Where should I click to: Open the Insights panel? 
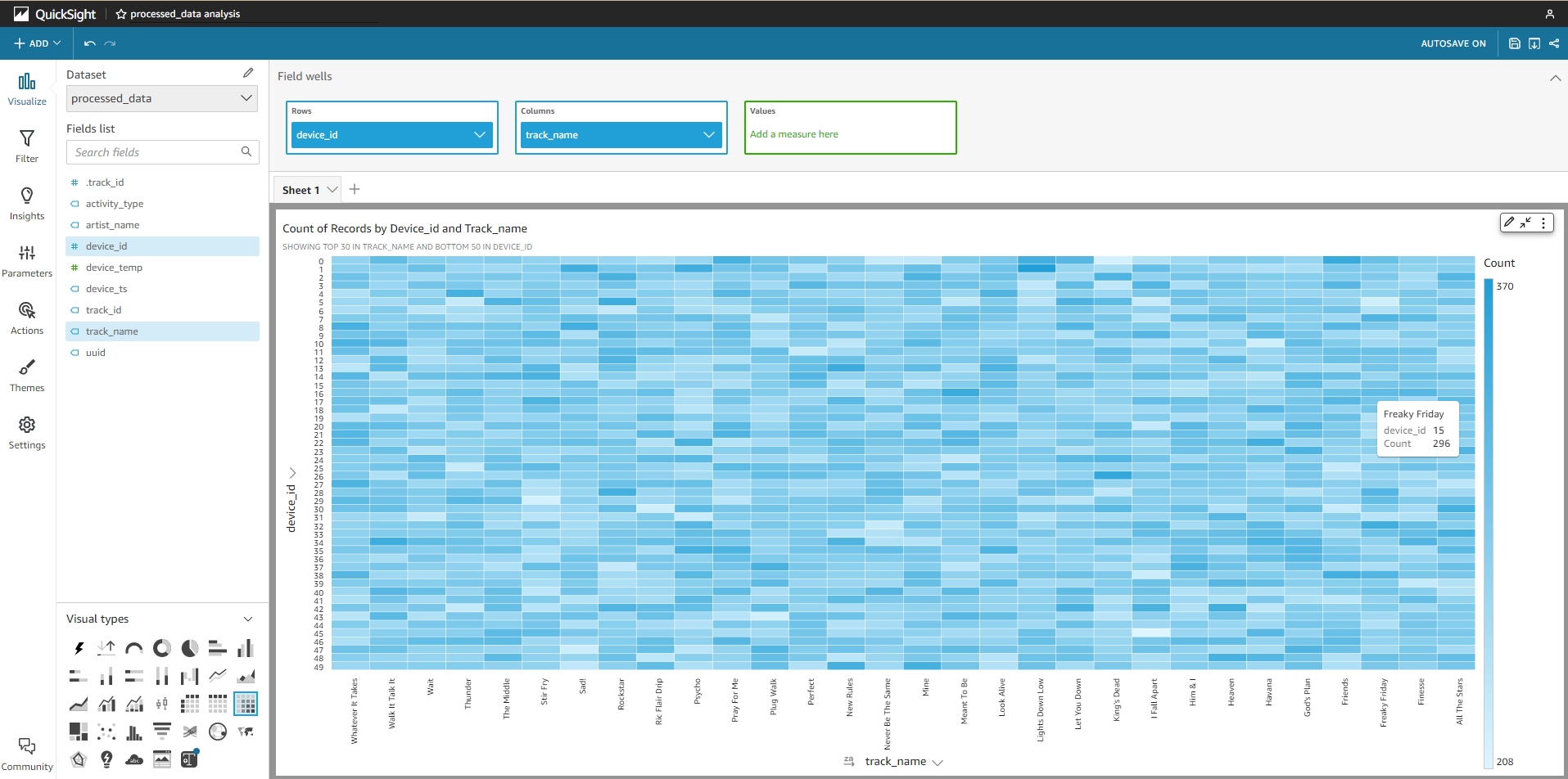coord(27,204)
